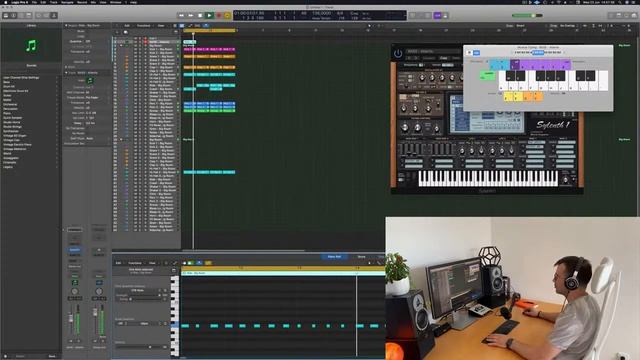The height and width of the screenshot is (360, 640).
Task: Open the blue Sylenth instrument slot
Action: (75, 249)
